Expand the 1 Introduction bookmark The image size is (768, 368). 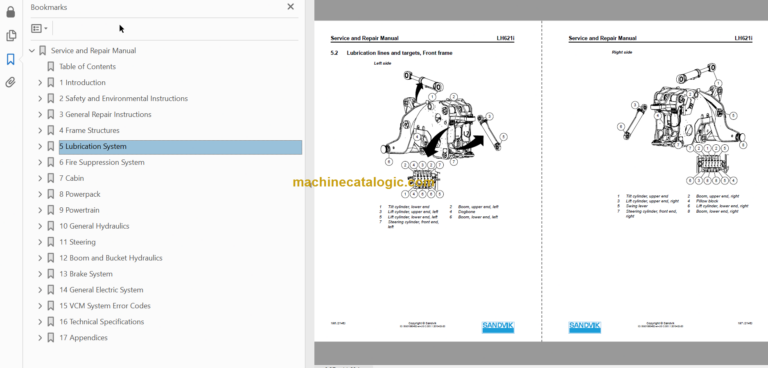pyautogui.click(x=40, y=82)
